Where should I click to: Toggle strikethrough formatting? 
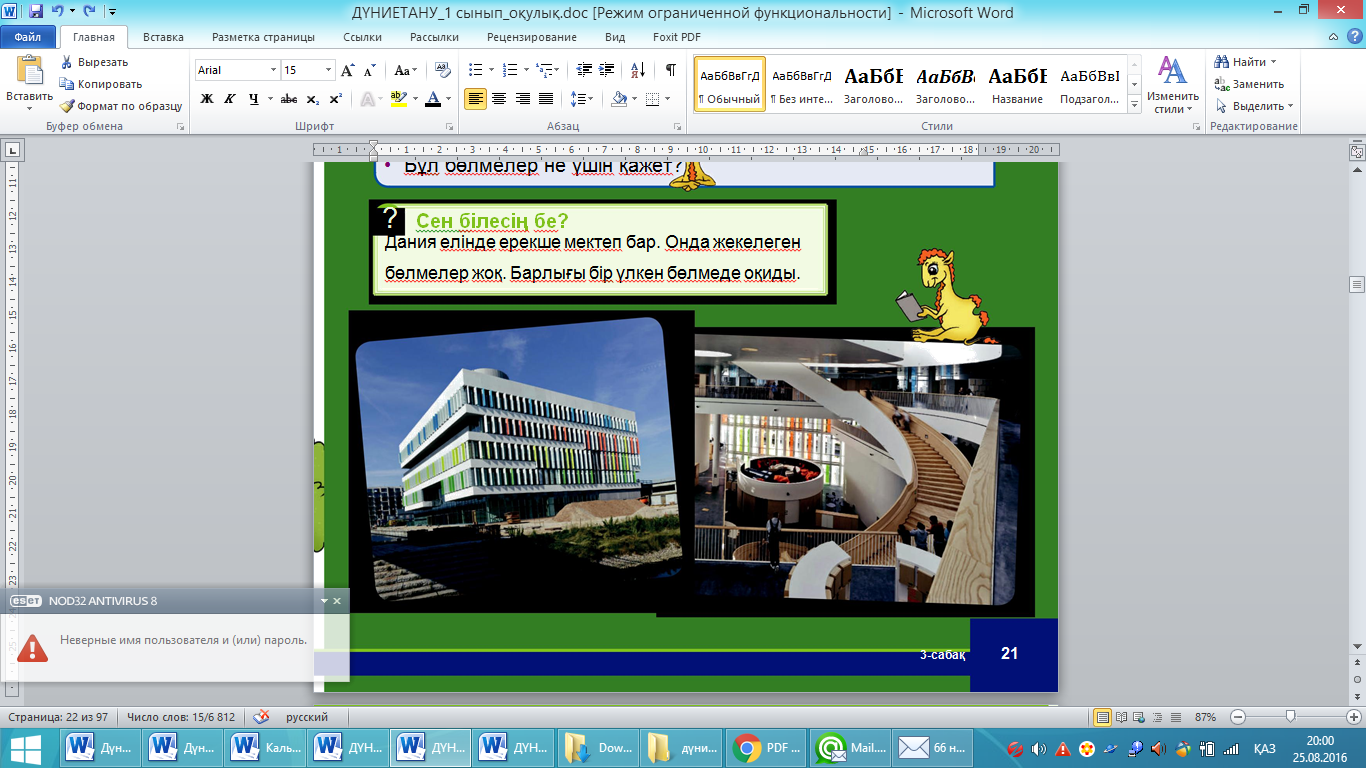point(289,99)
